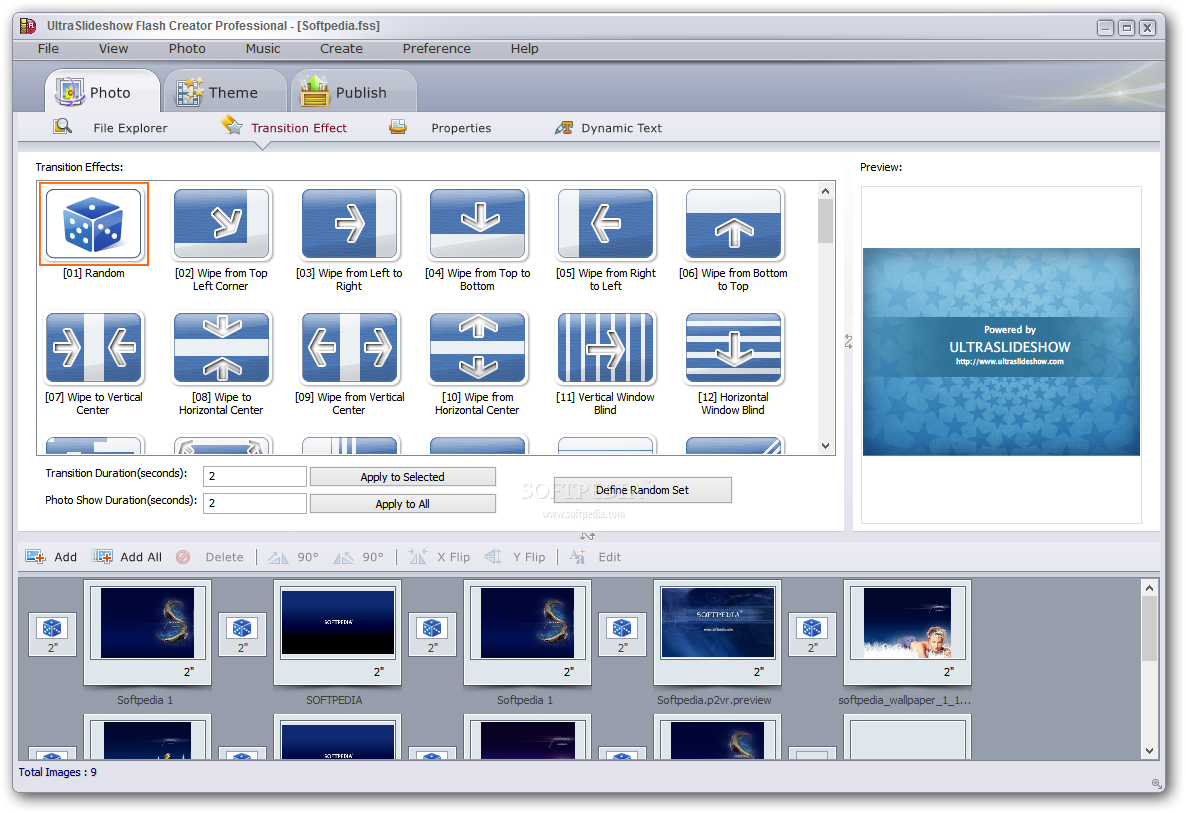This screenshot has width=1186, height=813.
Task: Choose Wipe from Vertical Center effect
Action: [x=349, y=348]
